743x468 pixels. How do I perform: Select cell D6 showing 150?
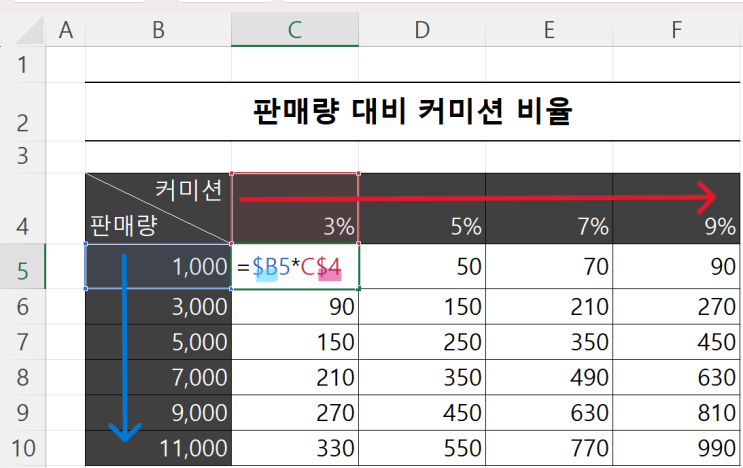422,306
